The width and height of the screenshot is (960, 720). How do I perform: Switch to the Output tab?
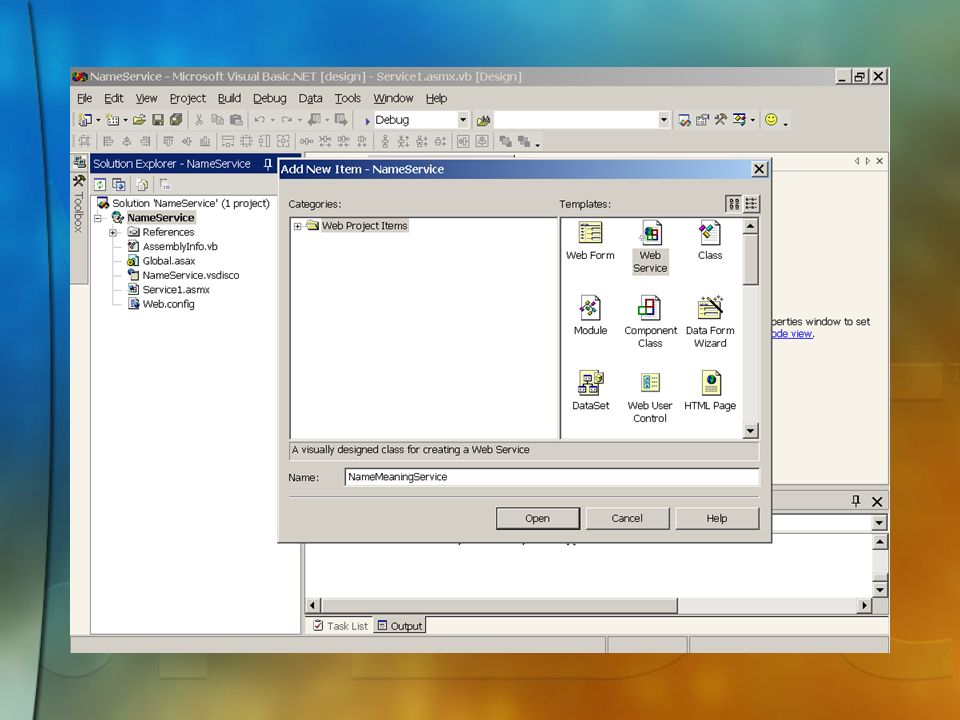(400, 626)
